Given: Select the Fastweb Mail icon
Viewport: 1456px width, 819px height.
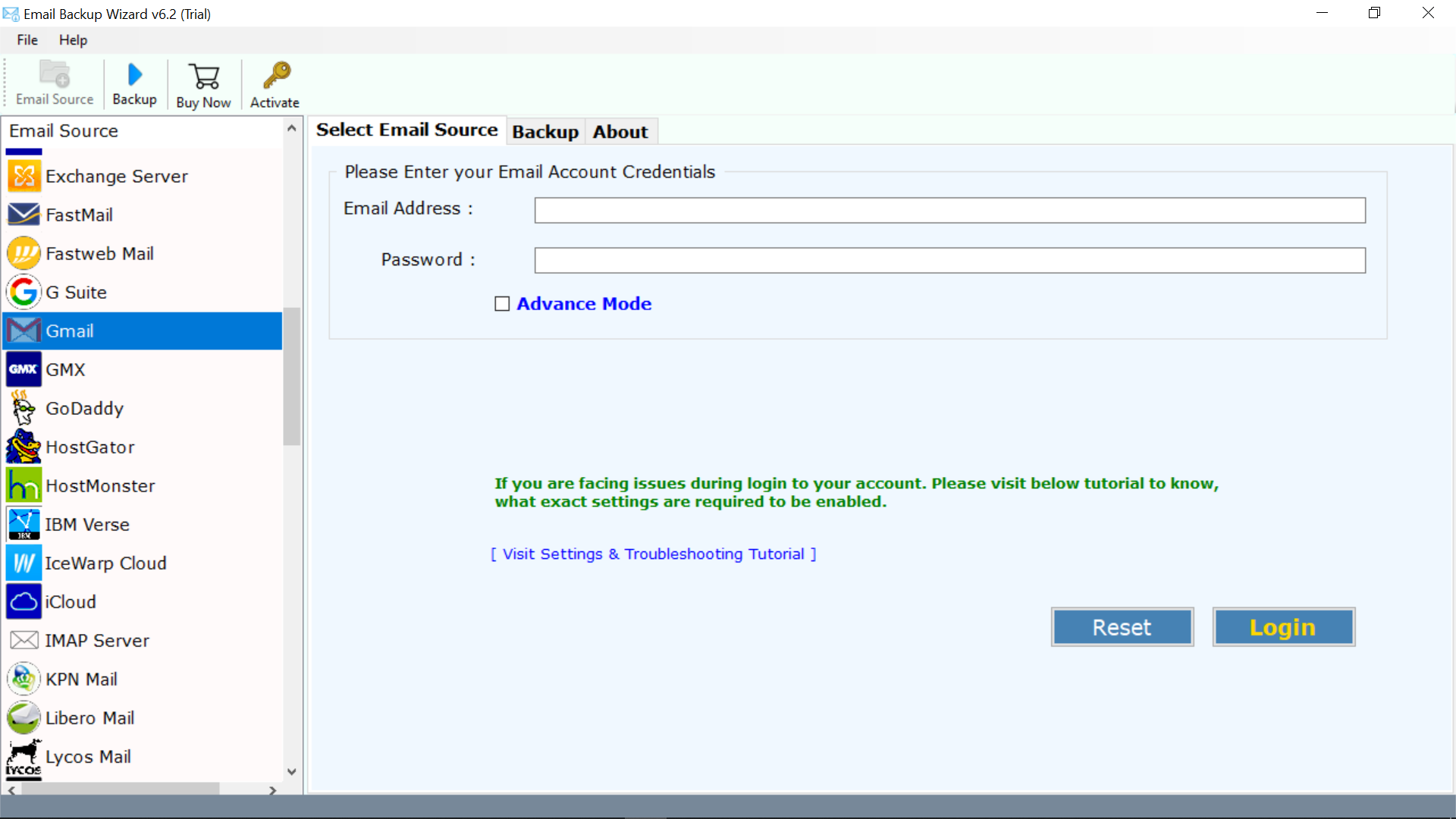Looking at the screenshot, I should pyautogui.click(x=24, y=253).
